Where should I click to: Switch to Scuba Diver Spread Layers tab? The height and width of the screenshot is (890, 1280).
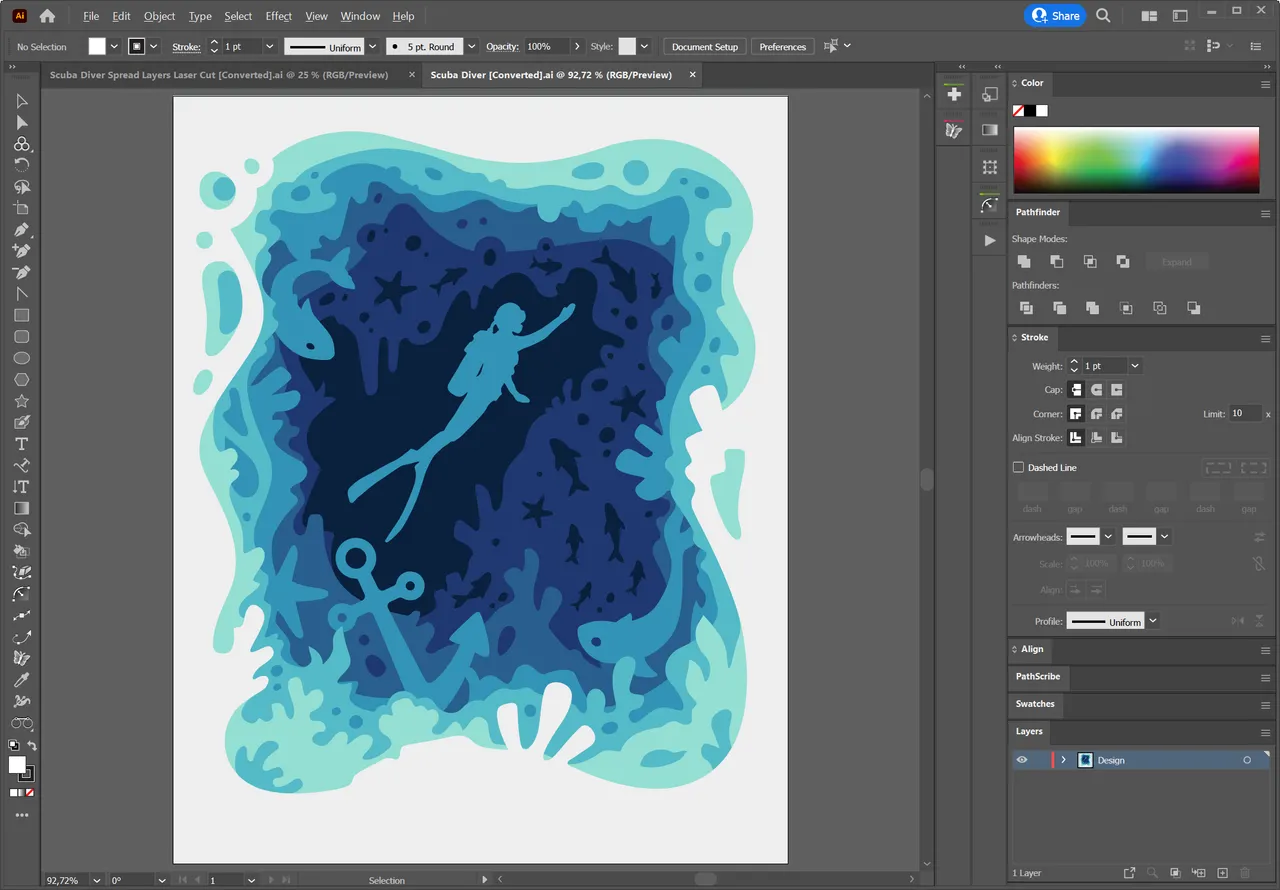(219, 75)
